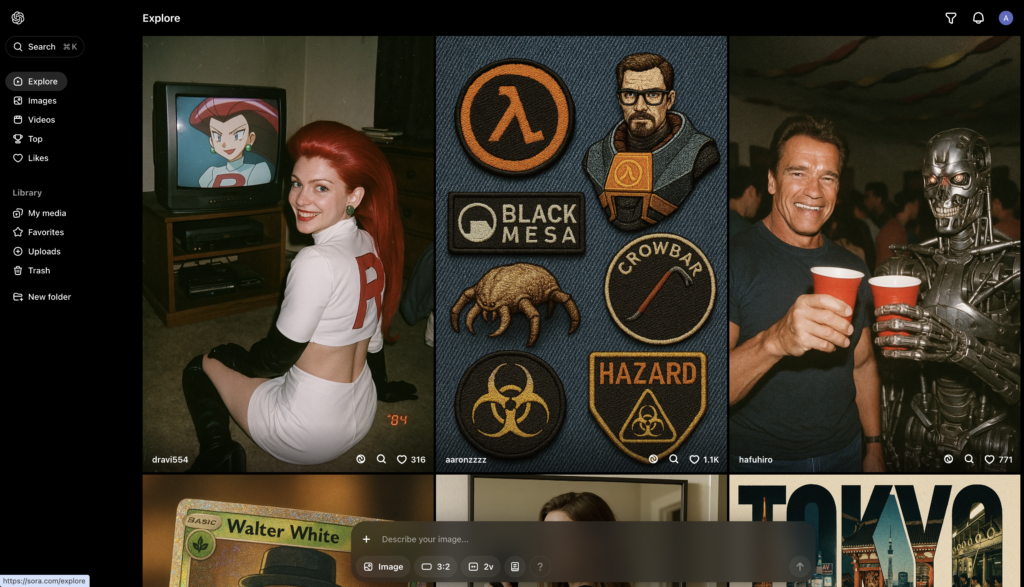This screenshot has width=1024, height=587.
Task: Open the Image type dropdown
Action: tap(383, 566)
